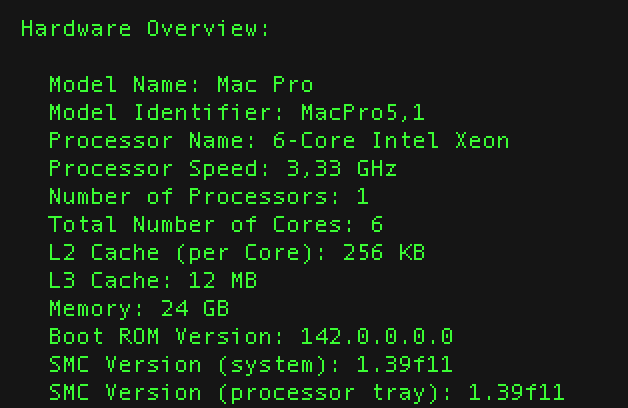Click the 'Hardware Overview:' heading text
The width and height of the screenshot is (628, 408).
[145, 28]
